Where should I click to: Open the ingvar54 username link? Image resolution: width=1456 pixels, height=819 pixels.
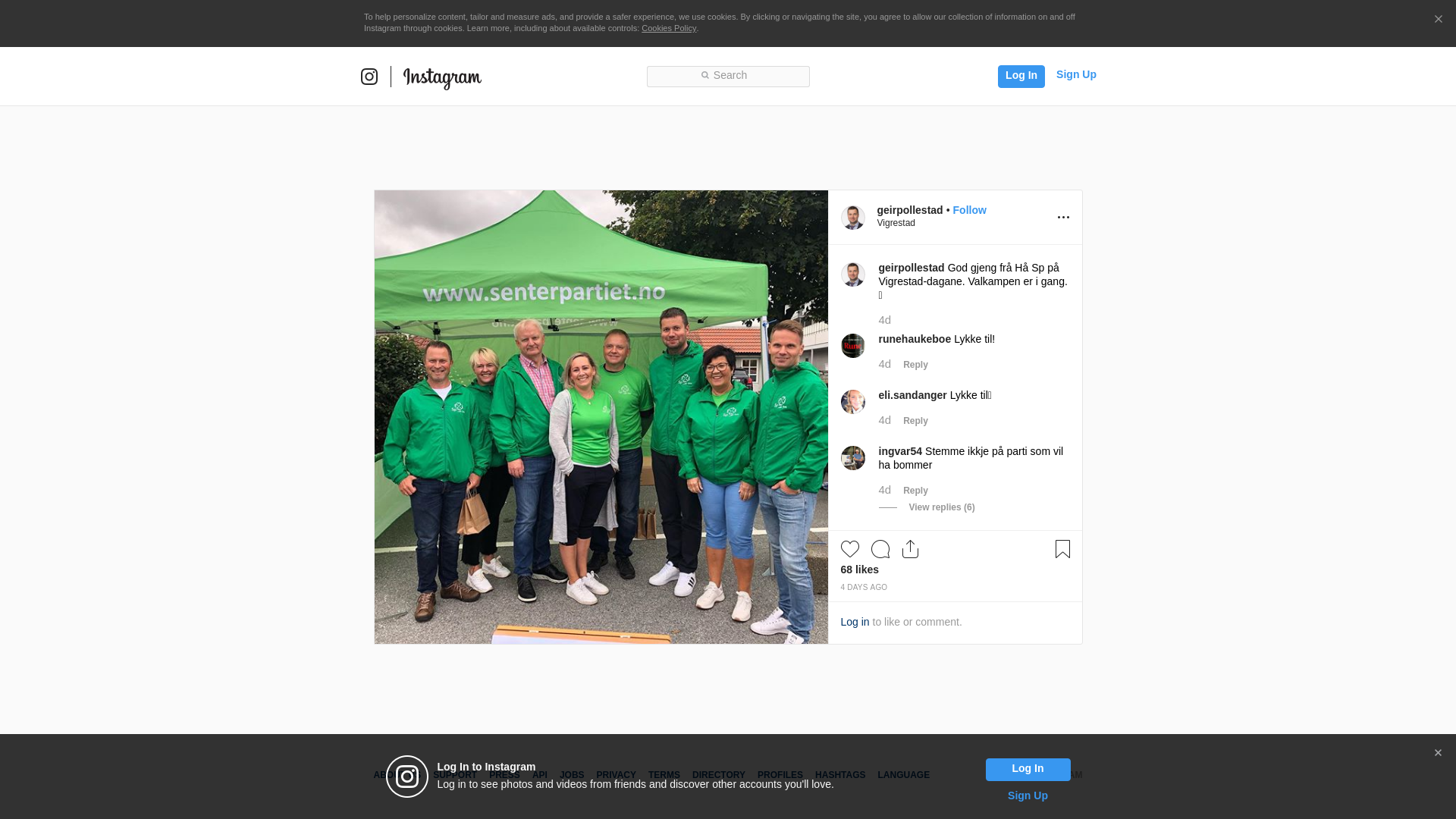click(x=900, y=451)
